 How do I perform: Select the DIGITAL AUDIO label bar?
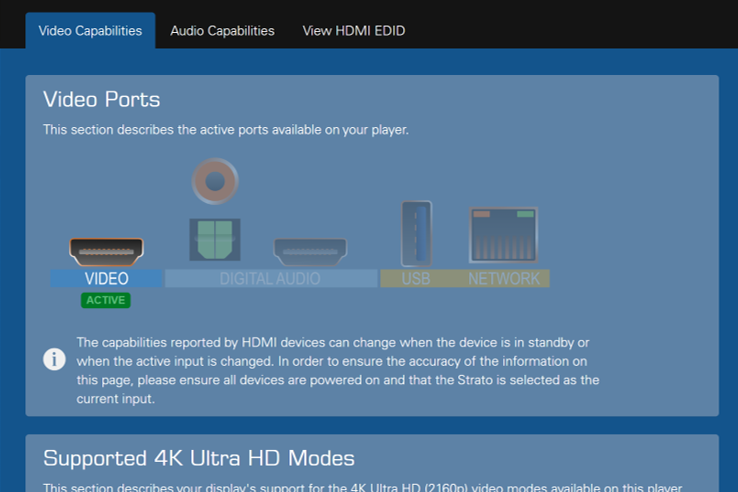click(x=270, y=279)
